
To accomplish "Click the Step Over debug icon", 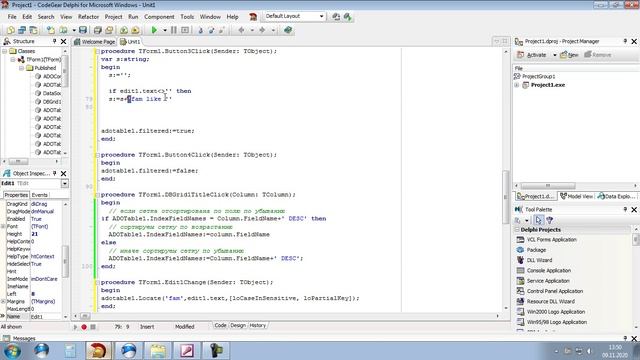I will click(211, 30).
